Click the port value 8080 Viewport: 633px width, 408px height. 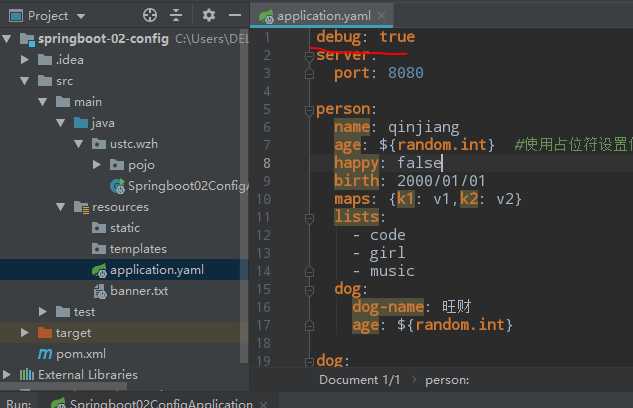click(406, 73)
